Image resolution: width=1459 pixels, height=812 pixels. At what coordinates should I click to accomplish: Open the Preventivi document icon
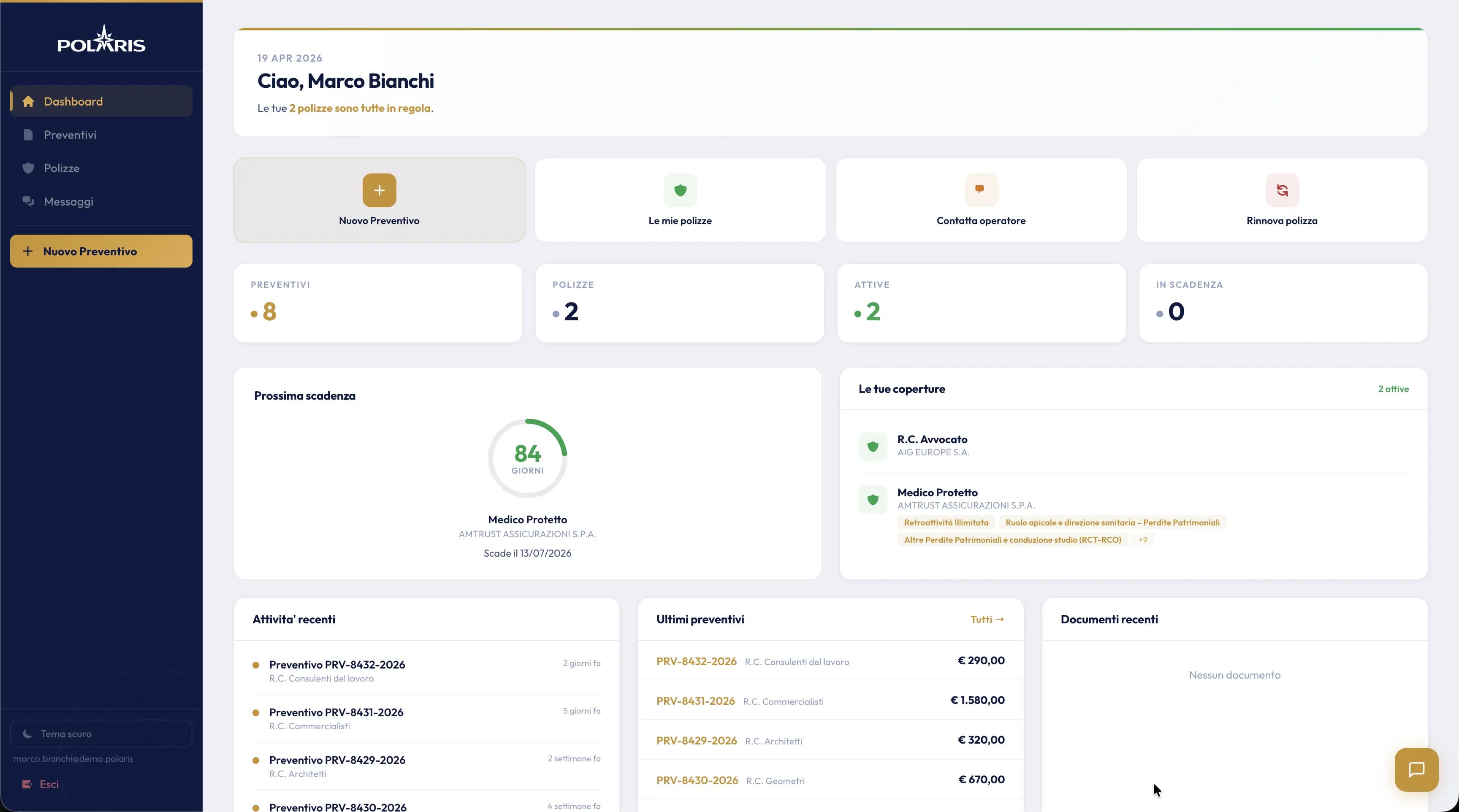(28, 134)
